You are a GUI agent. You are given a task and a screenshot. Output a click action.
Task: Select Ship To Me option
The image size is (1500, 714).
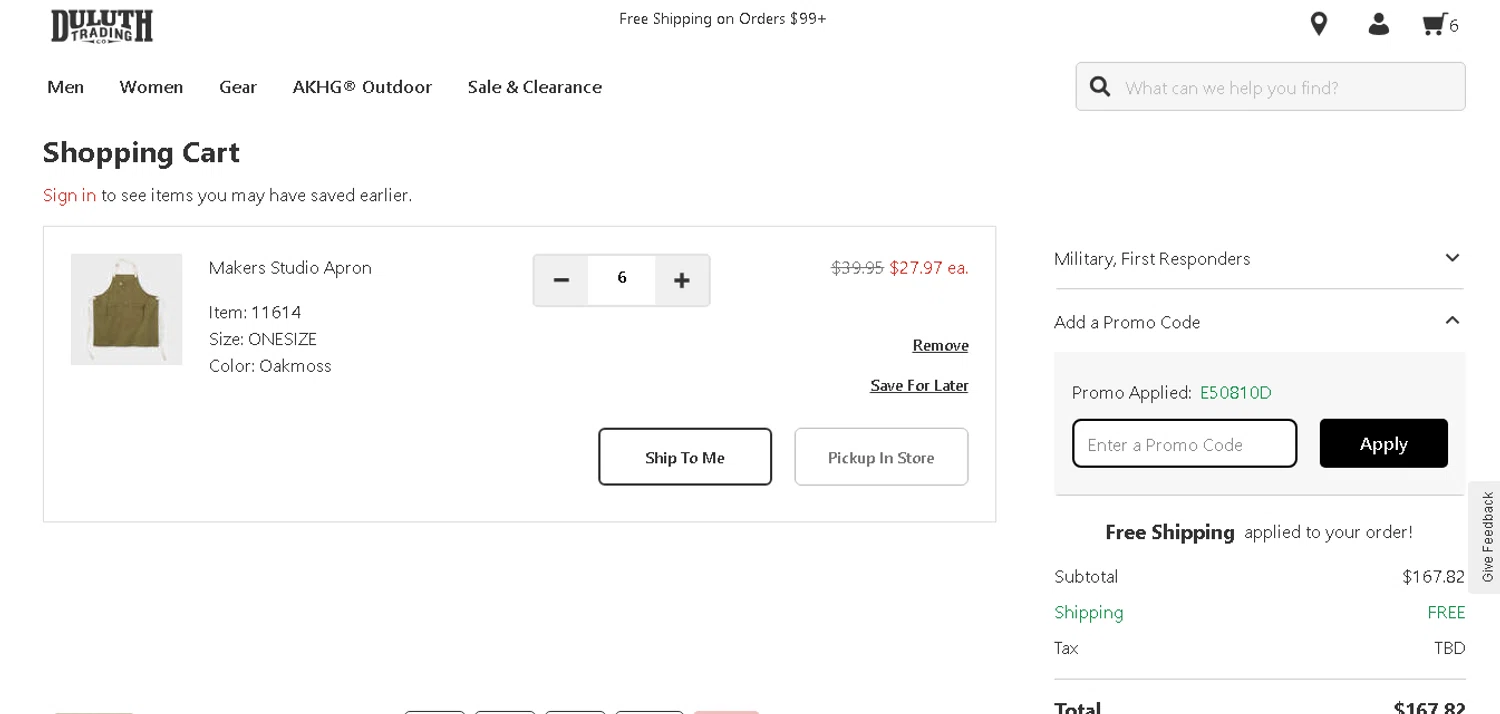click(685, 457)
